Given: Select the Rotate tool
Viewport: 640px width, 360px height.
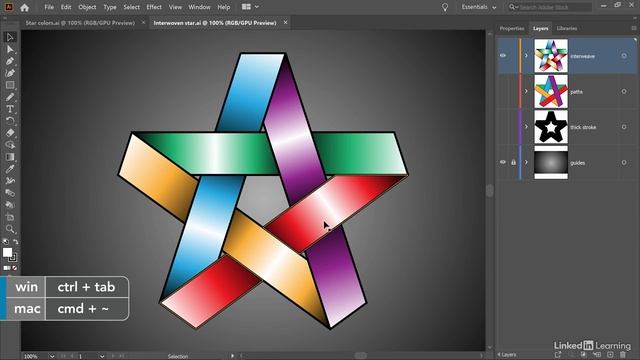Looking at the screenshot, I should (10, 121).
